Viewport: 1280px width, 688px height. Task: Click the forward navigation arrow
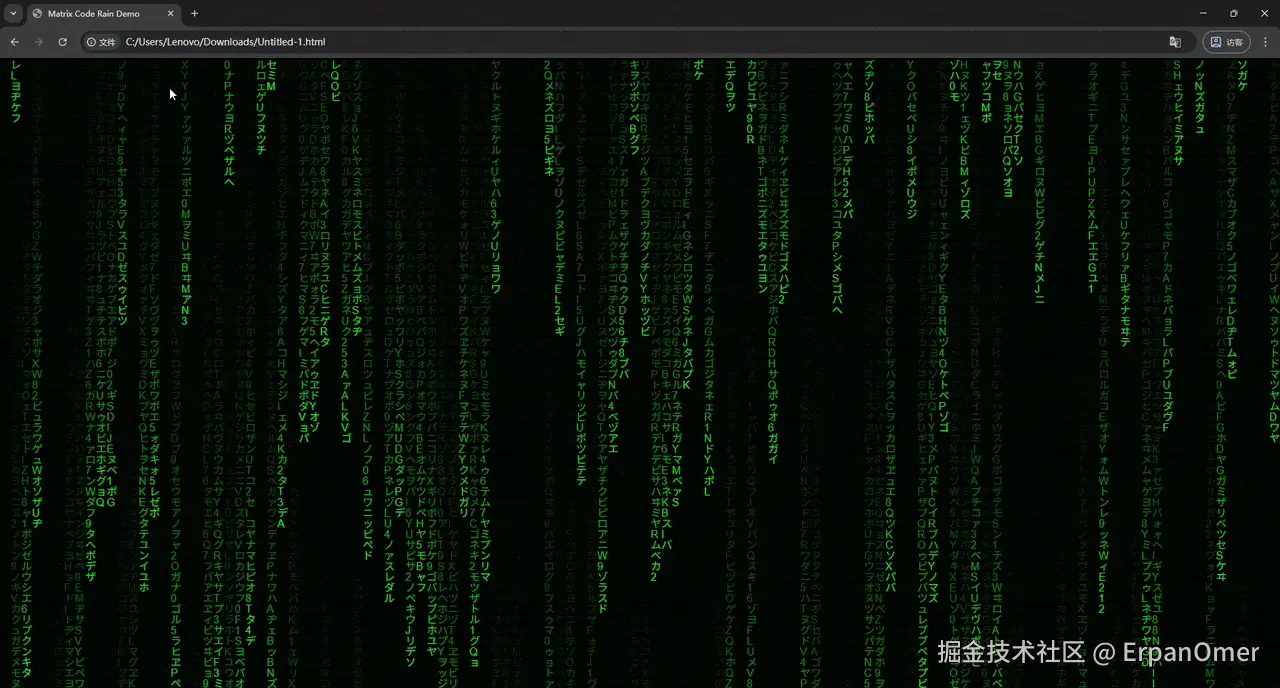point(38,41)
